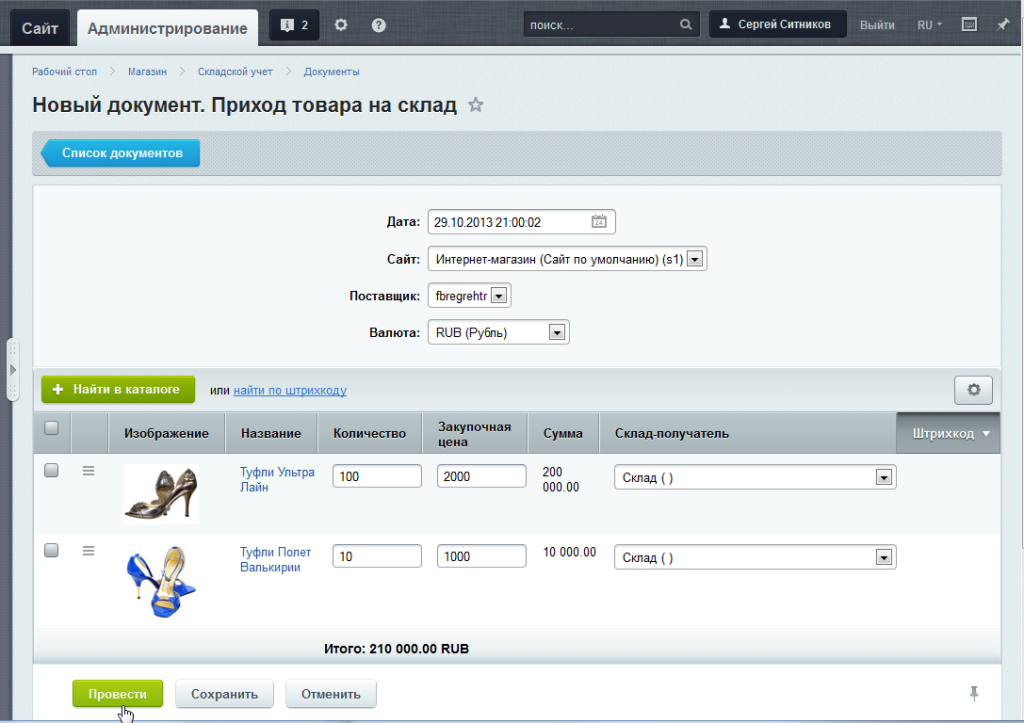Go to Документы breadcrumb

(331, 72)
